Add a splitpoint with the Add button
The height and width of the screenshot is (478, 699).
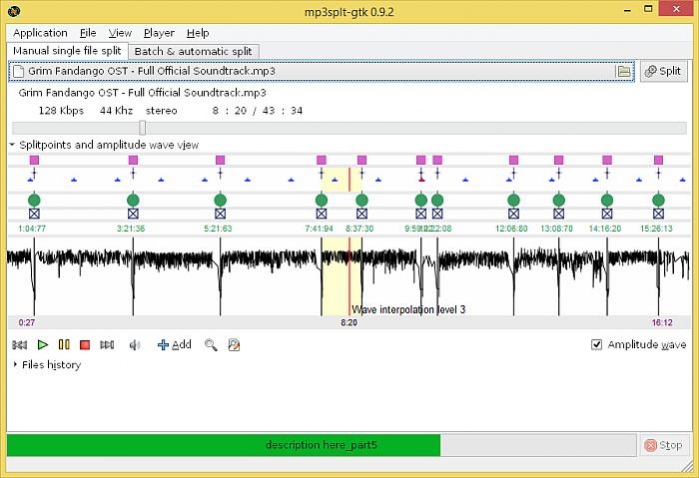[175, 345]
